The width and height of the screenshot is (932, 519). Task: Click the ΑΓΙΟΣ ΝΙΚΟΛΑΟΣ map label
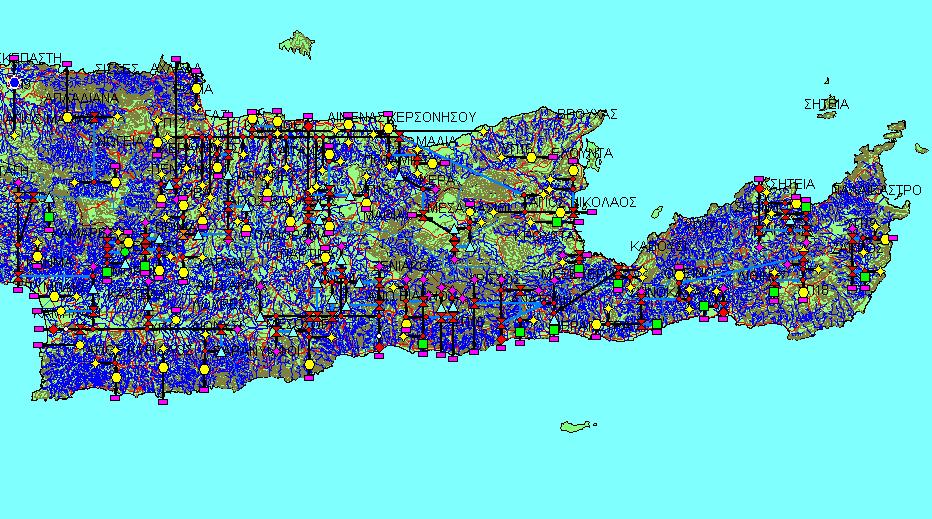click(582, 202)
